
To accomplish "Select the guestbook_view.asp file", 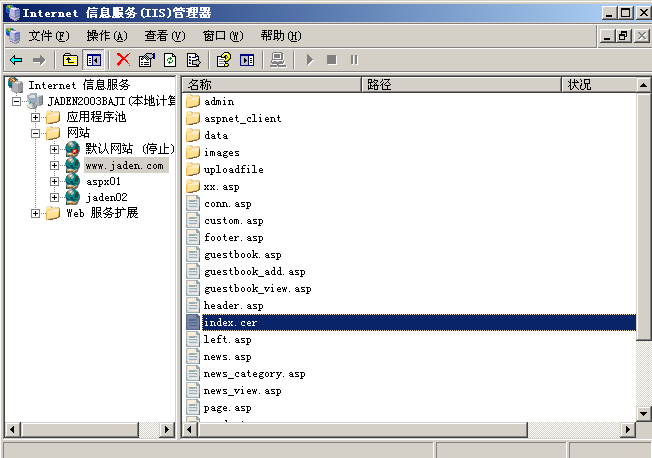I will tap(258, 289).
